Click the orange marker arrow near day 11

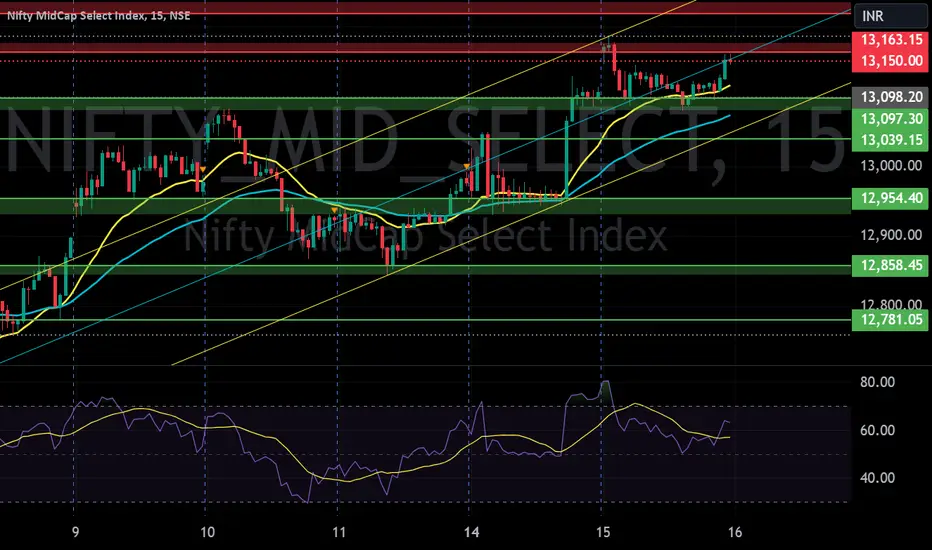click(335, 210)
